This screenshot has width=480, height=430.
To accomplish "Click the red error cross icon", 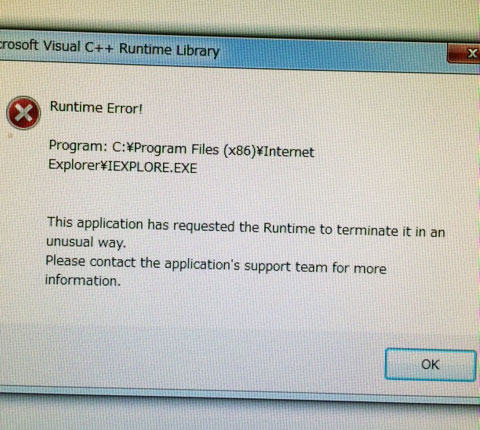I will click(x=23, y=113).
